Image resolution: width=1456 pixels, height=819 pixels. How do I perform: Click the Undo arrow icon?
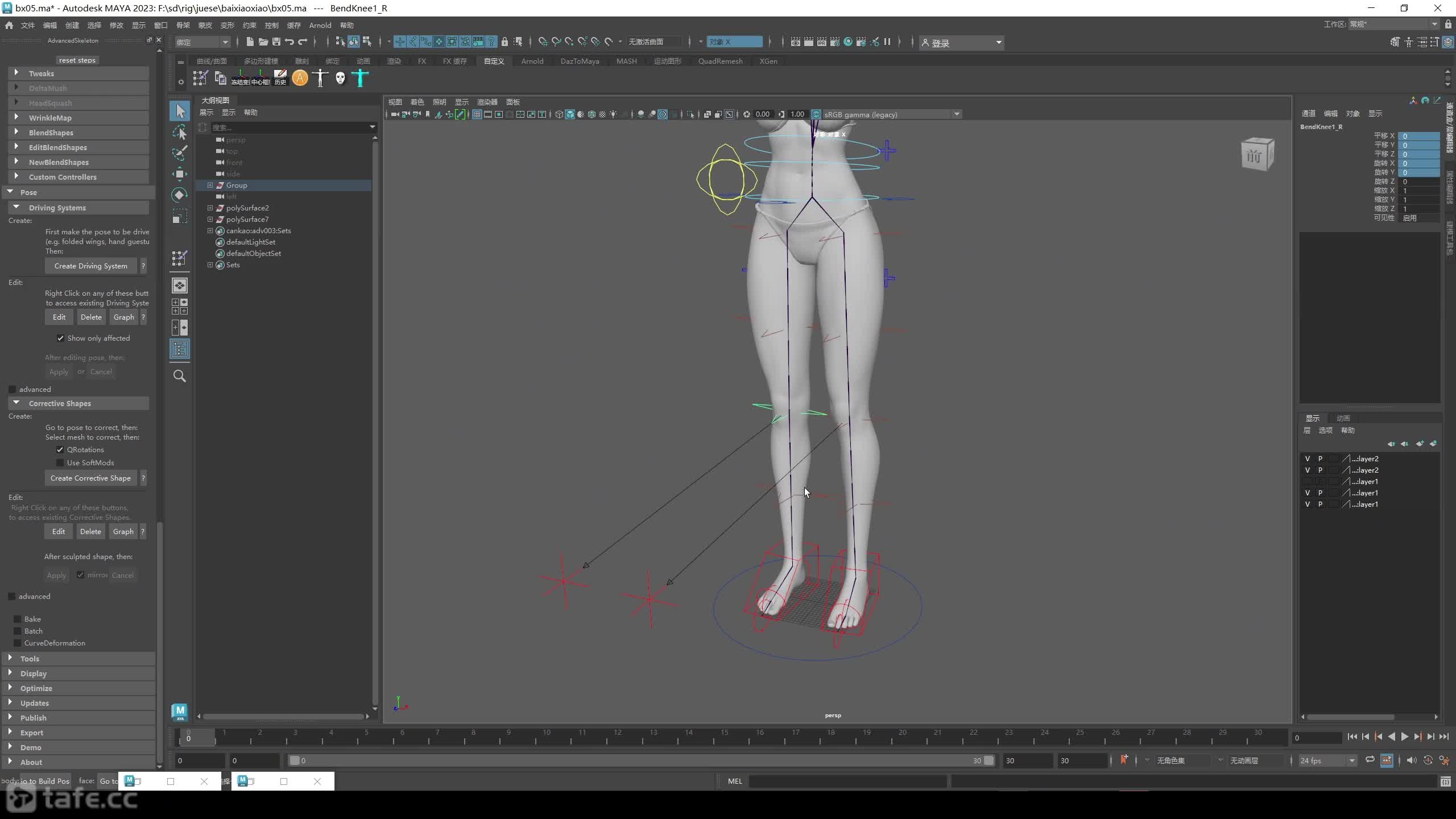[x=289, y=42]
